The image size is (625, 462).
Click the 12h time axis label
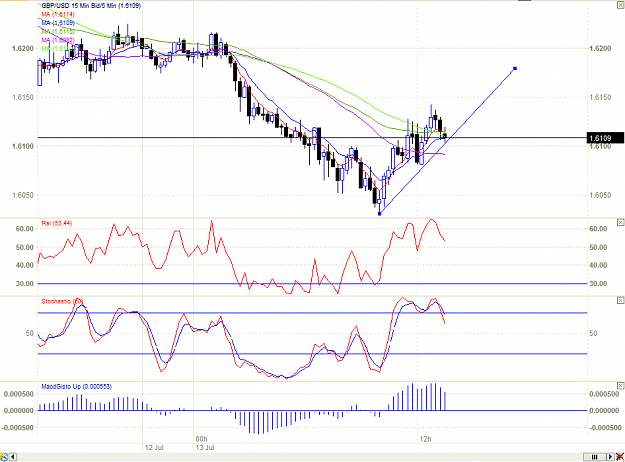coord(425,439)
